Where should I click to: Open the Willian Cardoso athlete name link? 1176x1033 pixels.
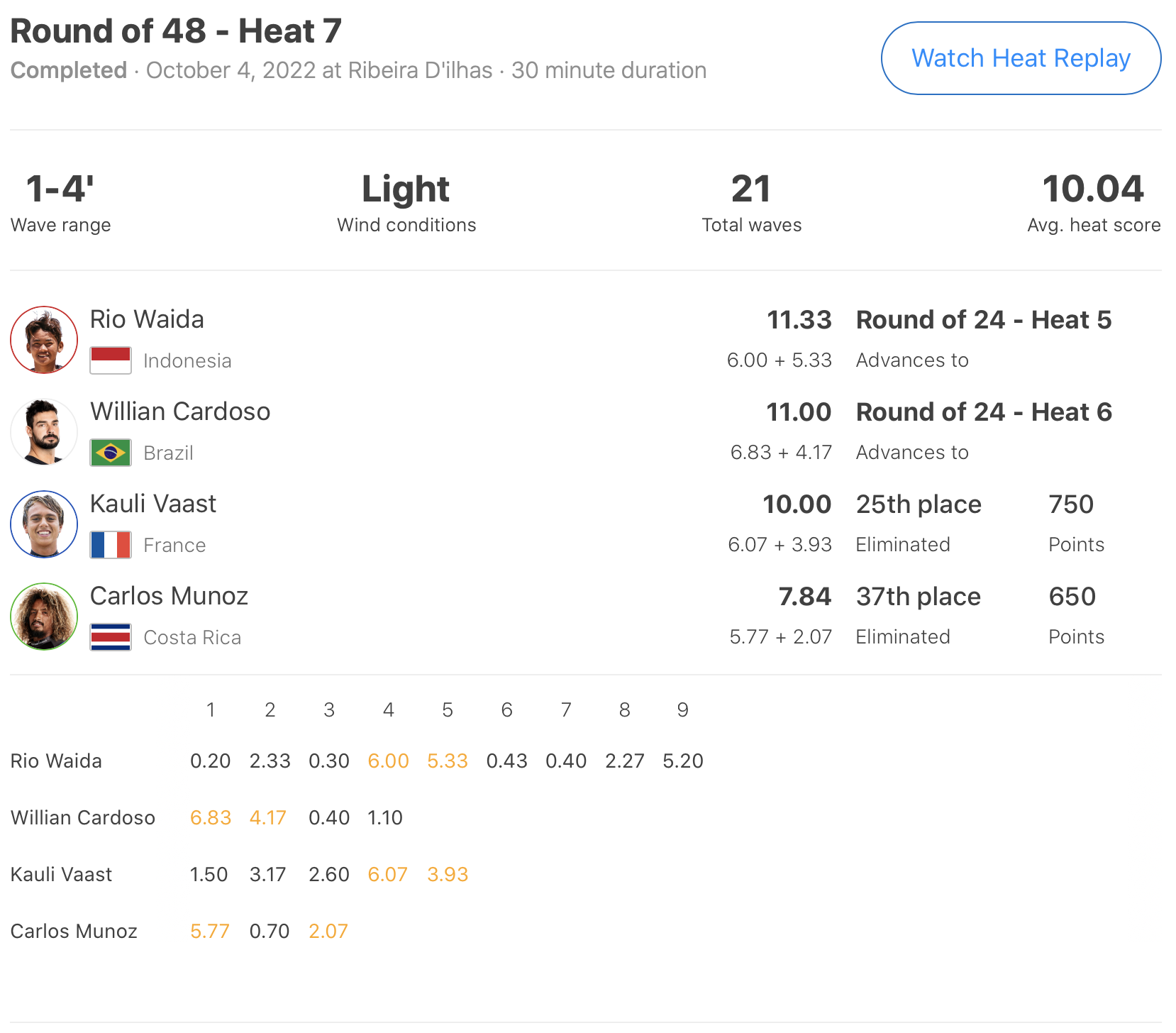(x=180, y=411)
